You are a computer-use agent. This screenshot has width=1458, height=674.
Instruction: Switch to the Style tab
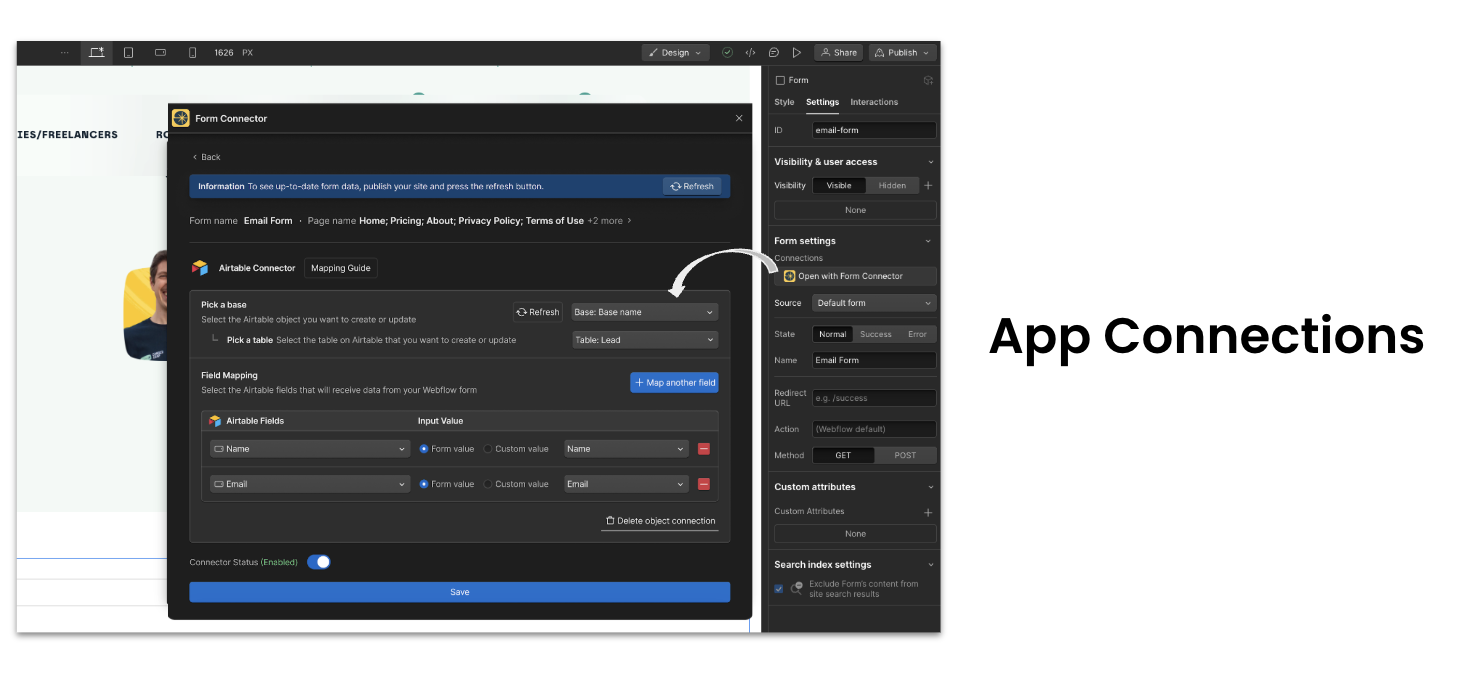[x=784, y=102]
